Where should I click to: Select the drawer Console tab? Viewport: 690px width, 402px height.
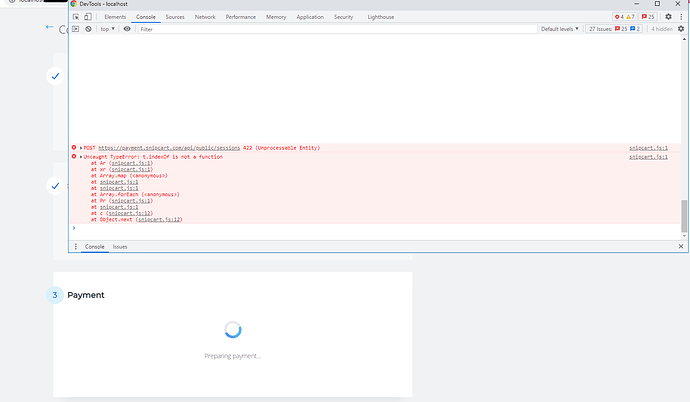coord(95,247)
